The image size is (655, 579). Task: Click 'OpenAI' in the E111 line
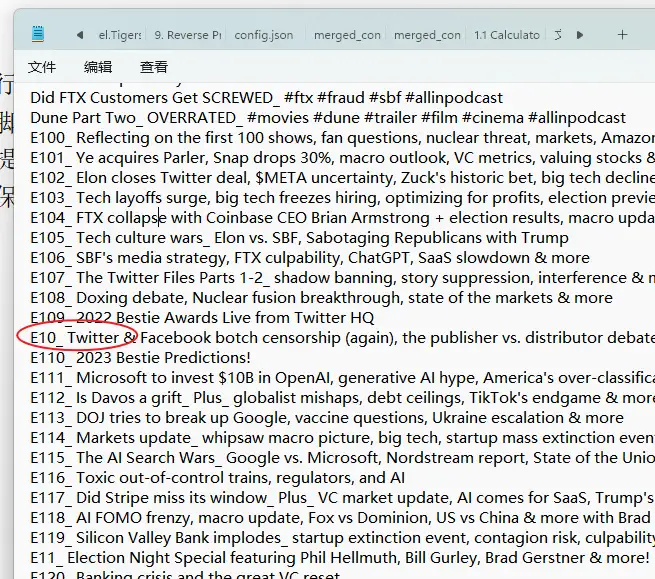pos(304,378)
